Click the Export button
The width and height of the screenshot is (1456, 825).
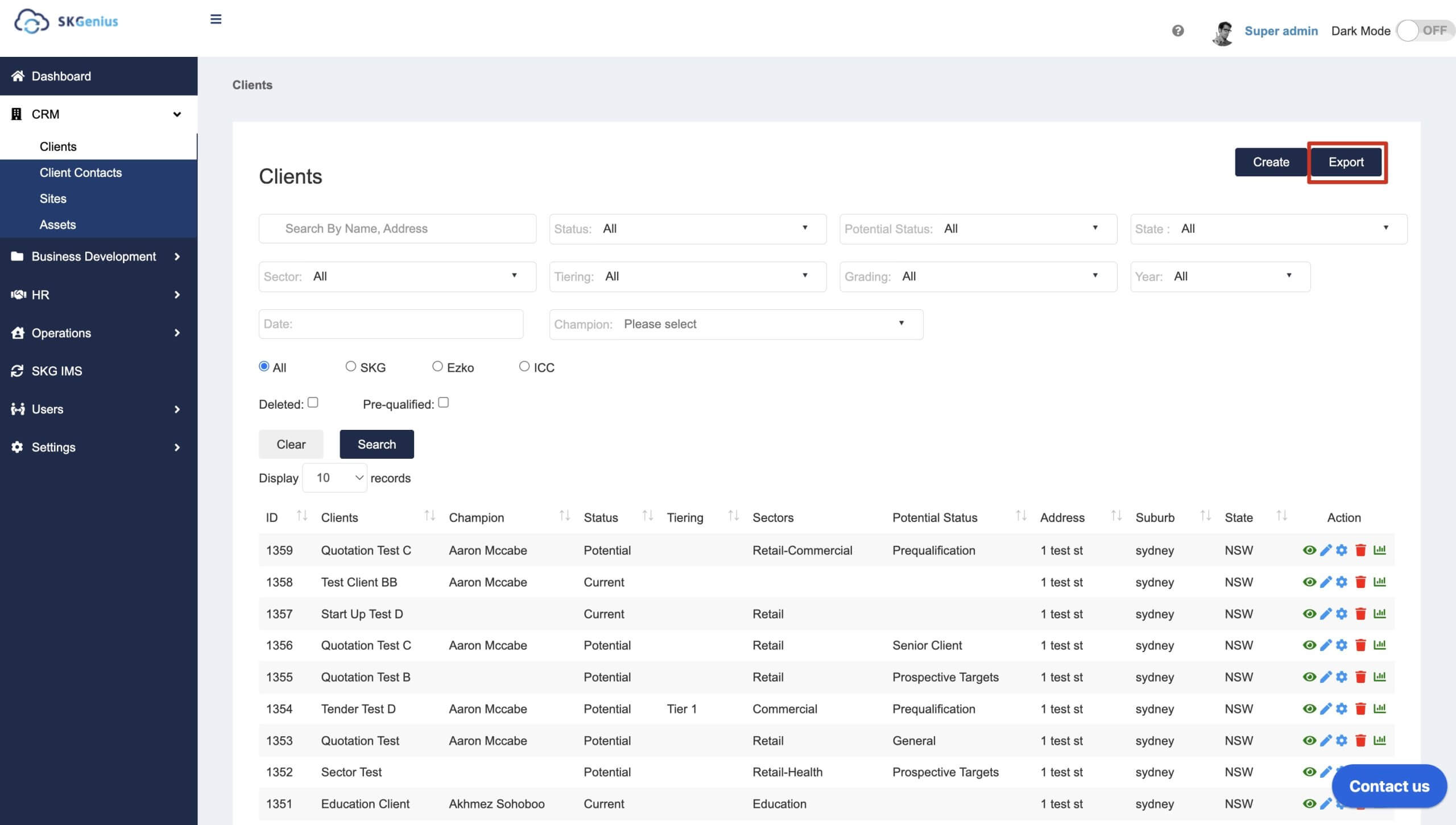pos(1346,162)
